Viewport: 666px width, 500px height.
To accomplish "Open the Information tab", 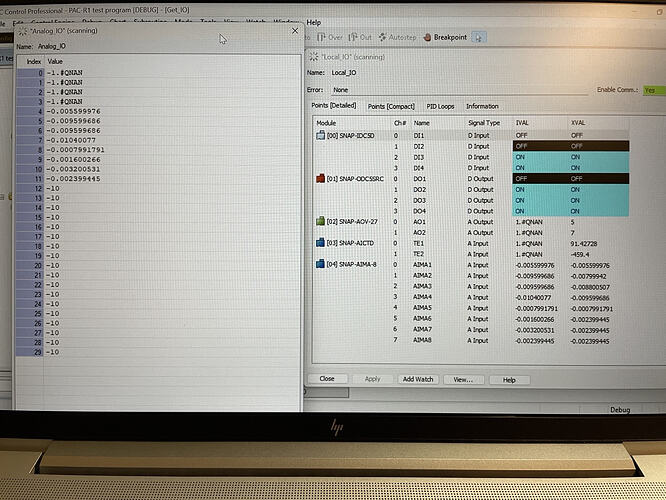I will [482, 106].
